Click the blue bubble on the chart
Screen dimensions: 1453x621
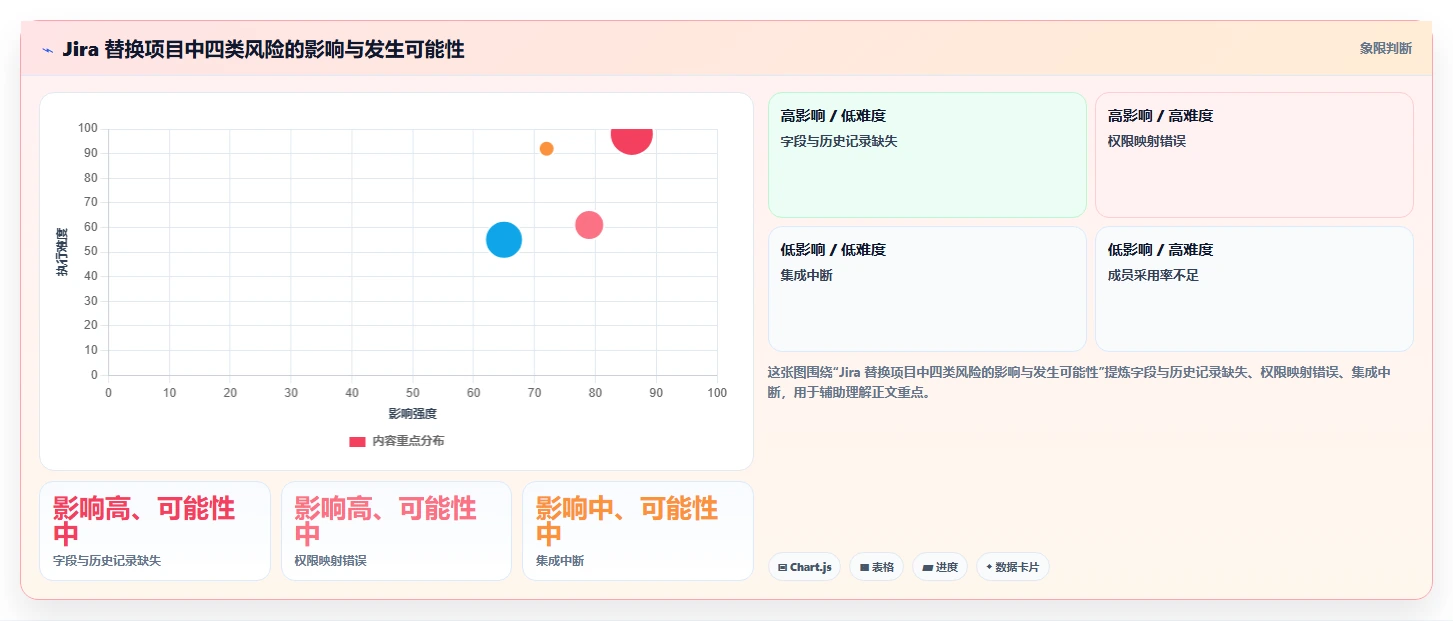(504, 240)
